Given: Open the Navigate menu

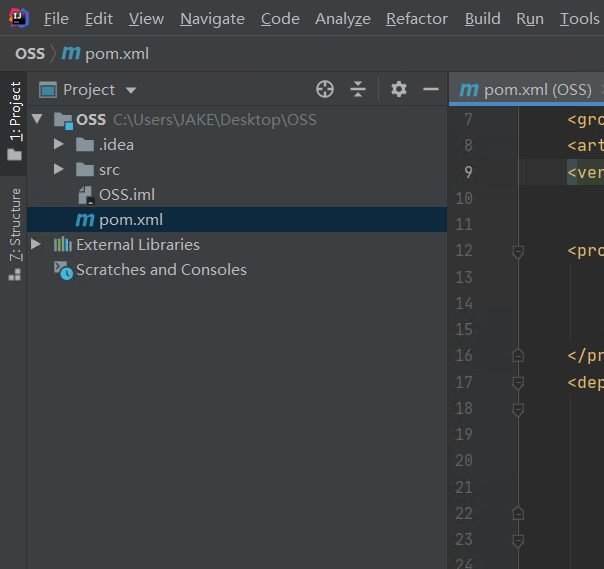Looking at the screenshot, I should (212, 19).
